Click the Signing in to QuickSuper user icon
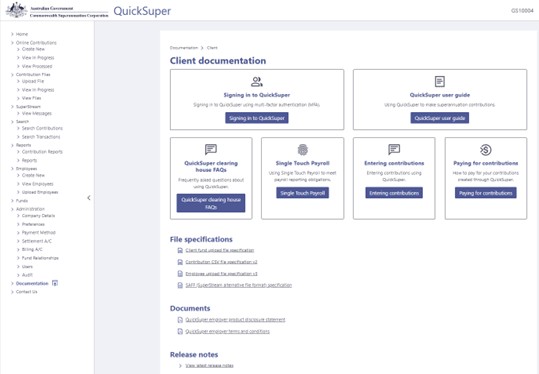This screenshot has width=539, height=374. pyautogui.click(x=257, y=82)
